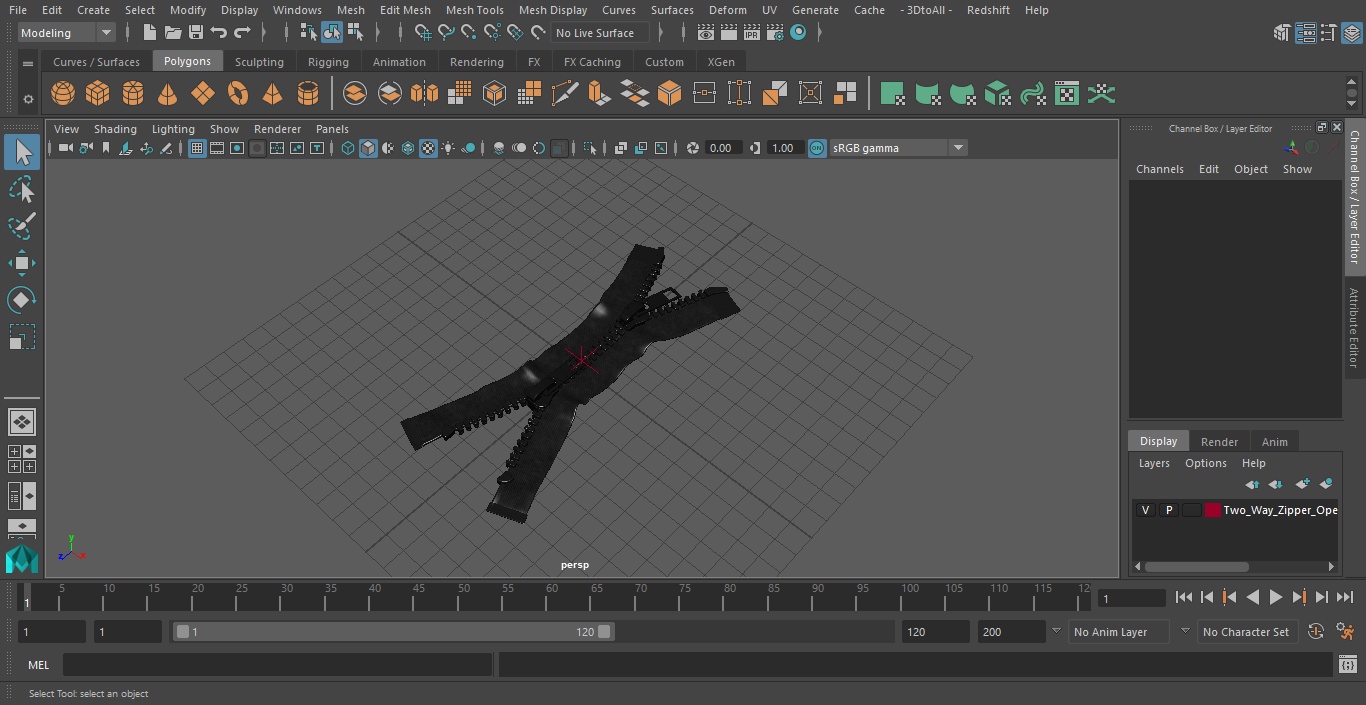The width and height of the screenshot is (1366, 705).
Task: Click the Extrude shelf icon
Action: (599, 94)
